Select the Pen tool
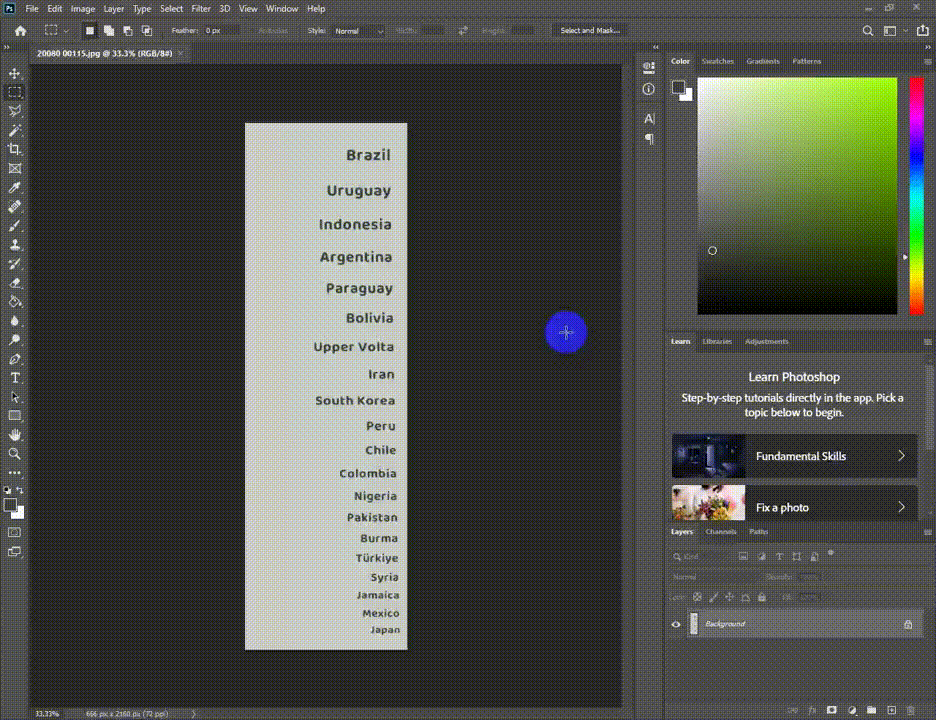936x720 pixels. 14,359
